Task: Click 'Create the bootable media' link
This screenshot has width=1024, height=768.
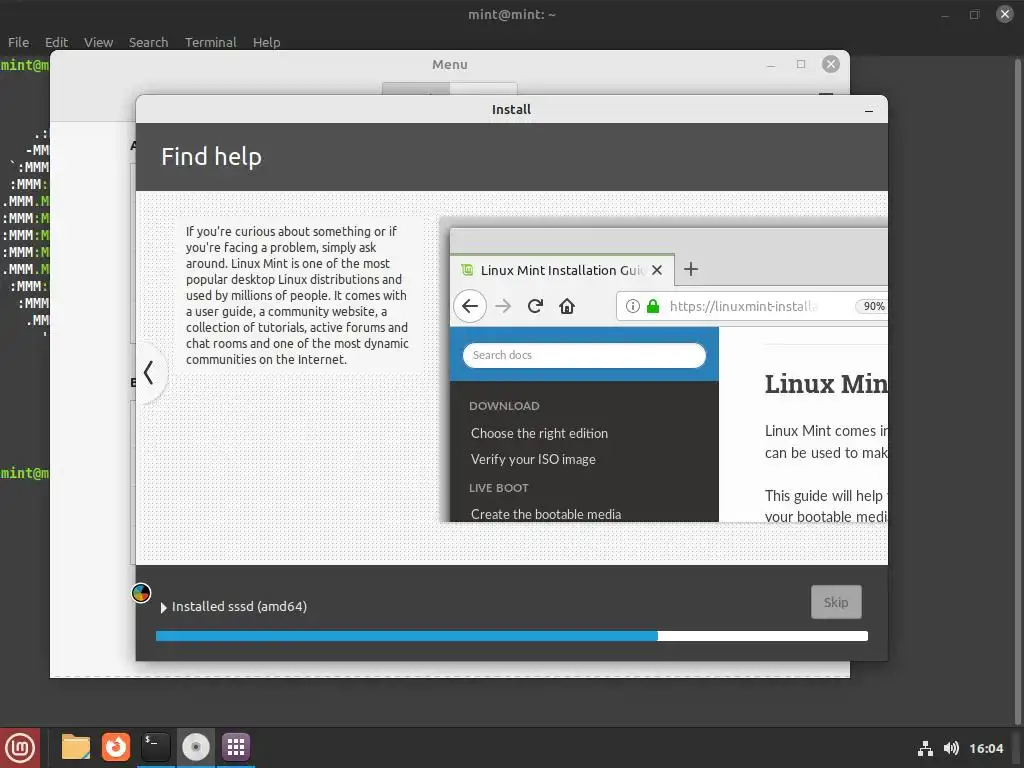Action: click(x=546, y=515)
